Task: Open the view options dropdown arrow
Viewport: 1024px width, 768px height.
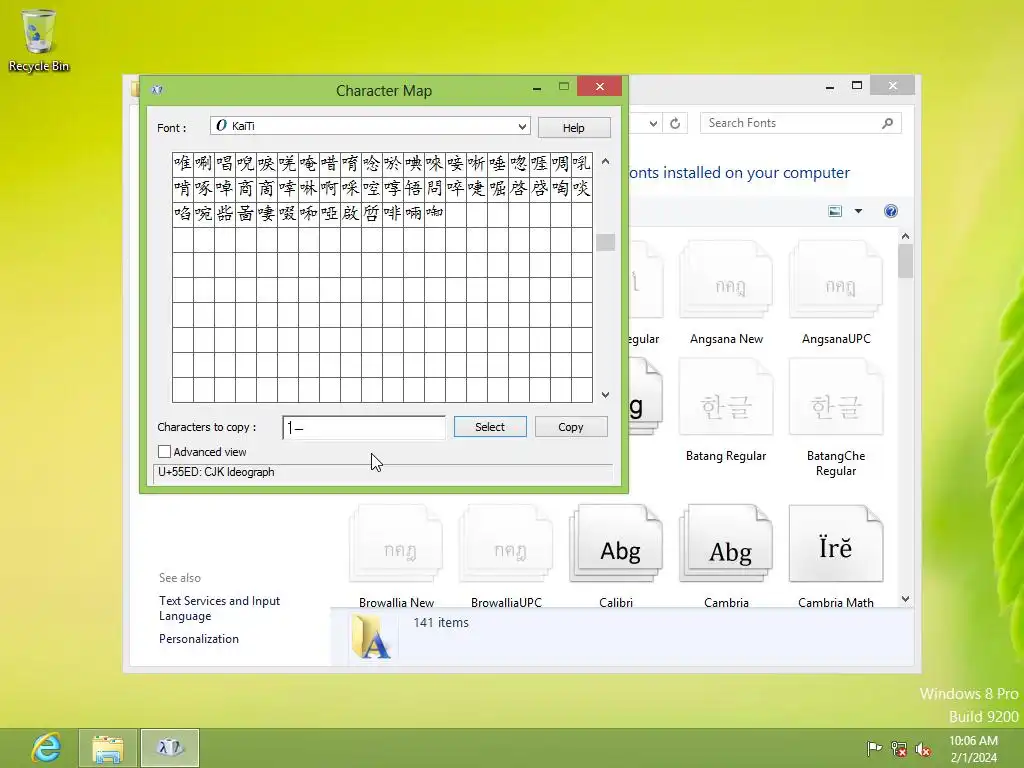Action: [x=858, y=211]
